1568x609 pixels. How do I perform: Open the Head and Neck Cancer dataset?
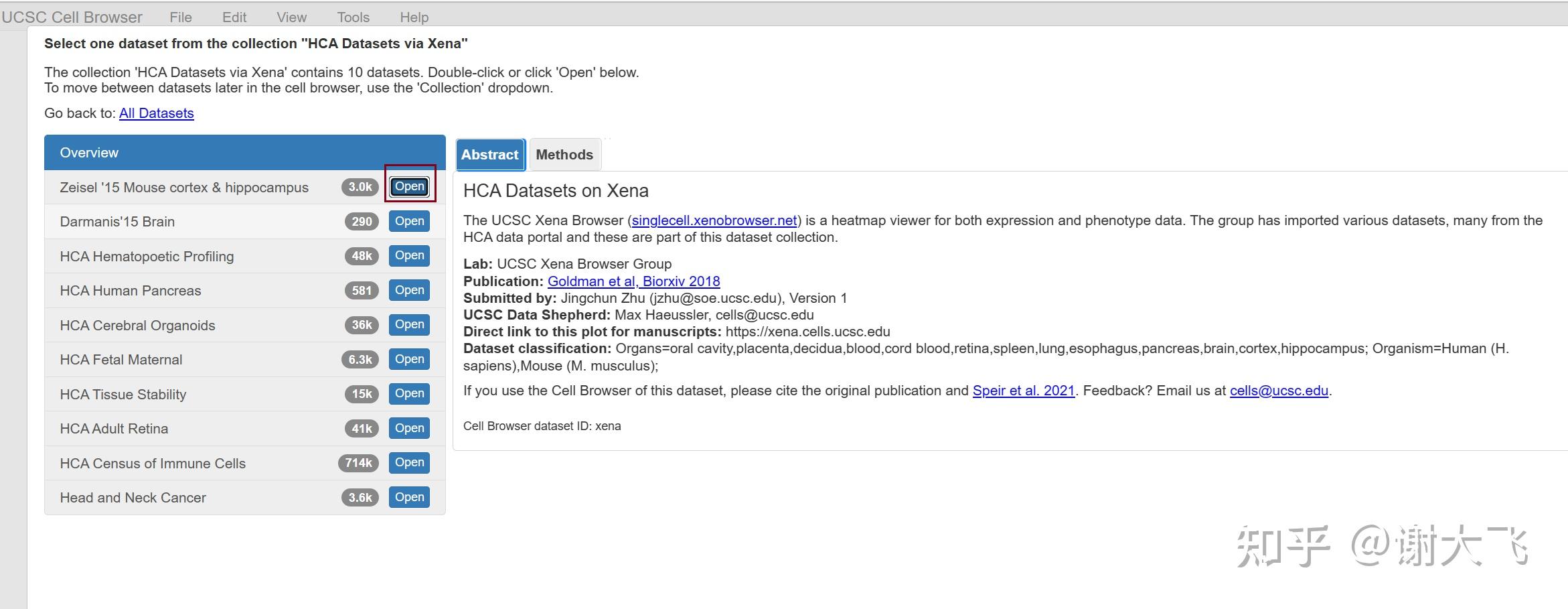click(x=408, y=497)
